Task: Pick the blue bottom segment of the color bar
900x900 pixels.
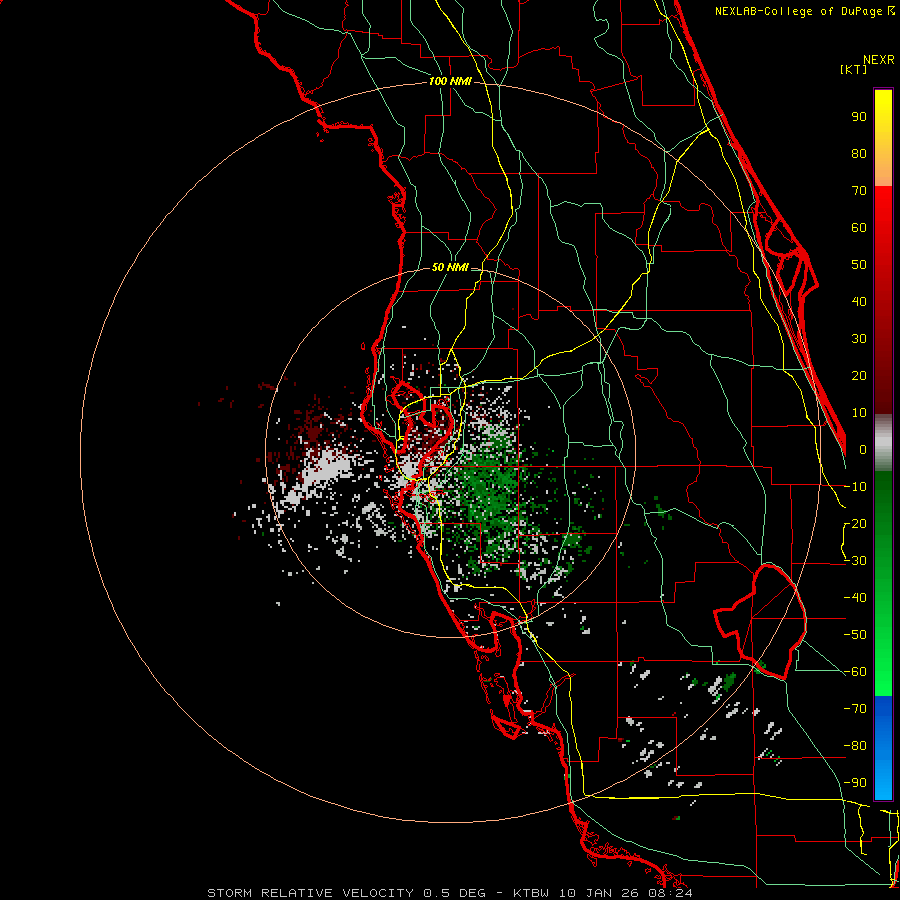Action: tap(883, 748)
